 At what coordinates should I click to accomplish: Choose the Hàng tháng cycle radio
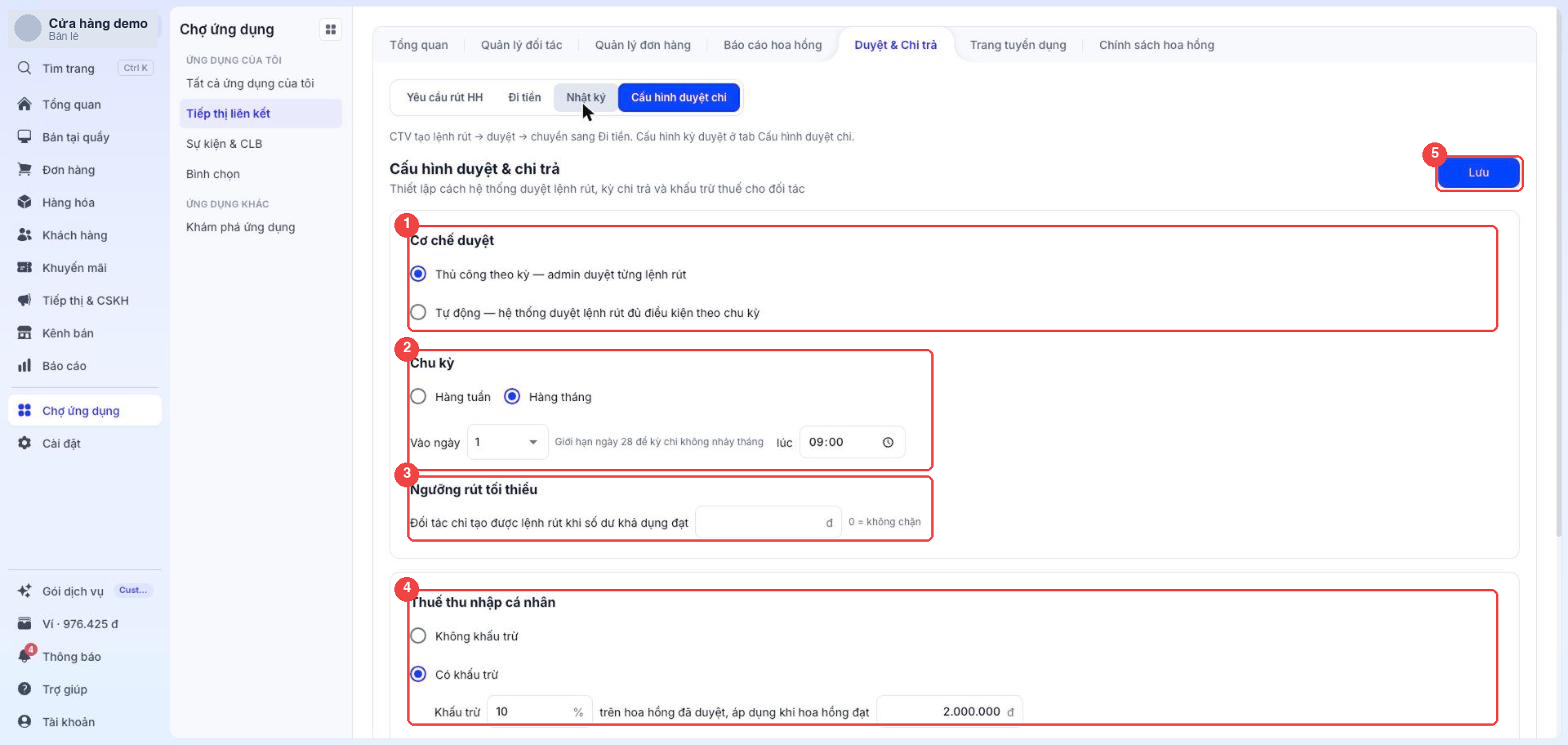512,396
